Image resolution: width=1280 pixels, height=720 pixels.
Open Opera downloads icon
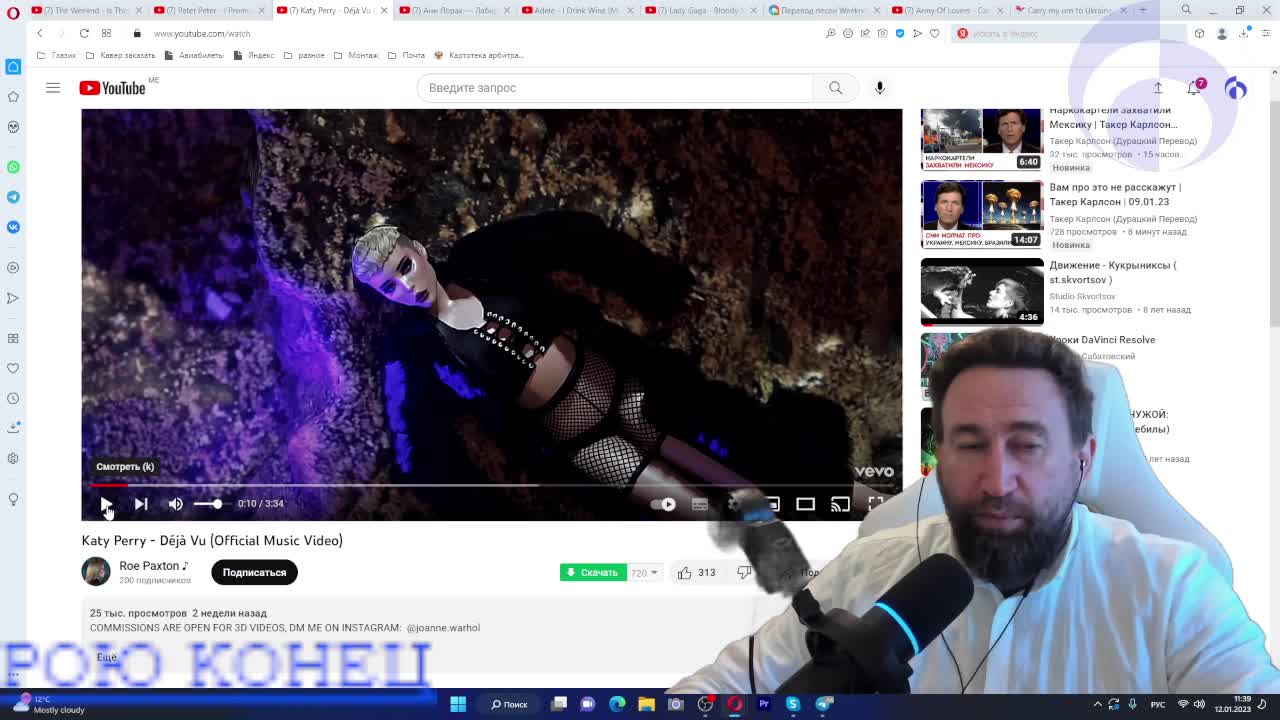[x=1244, y=34]
